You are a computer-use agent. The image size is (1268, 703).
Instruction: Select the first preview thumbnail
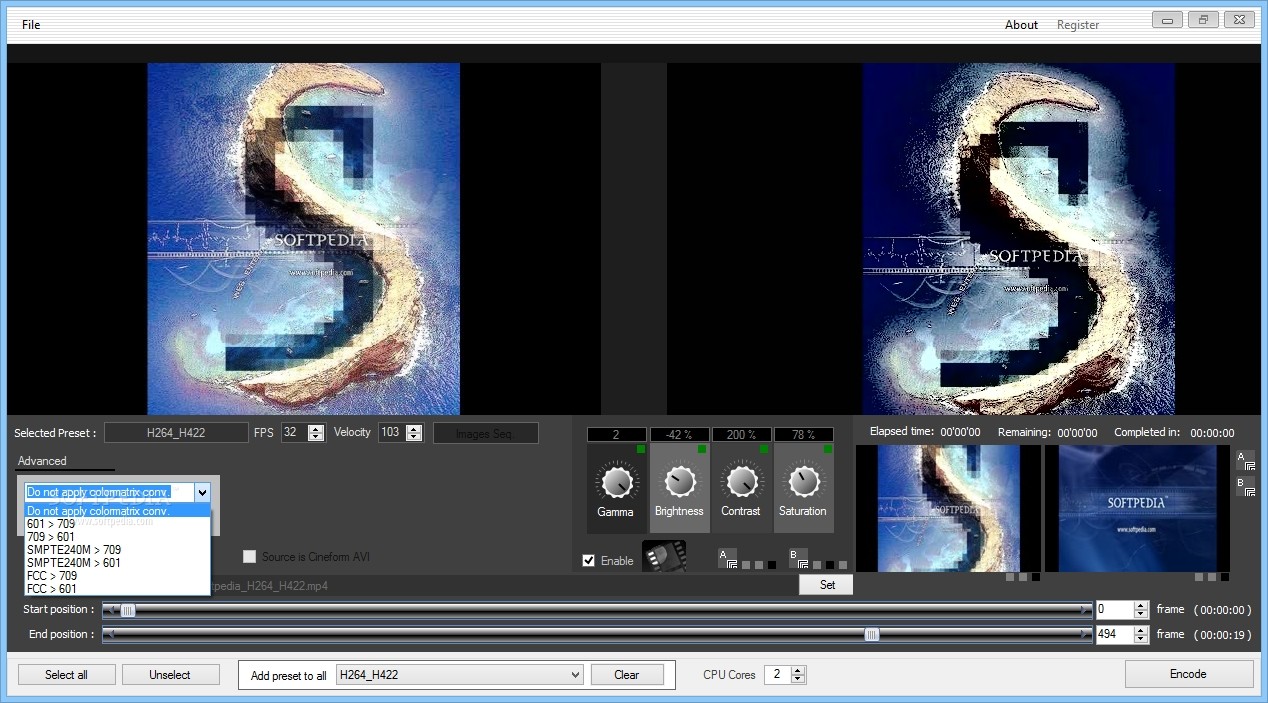948,508
